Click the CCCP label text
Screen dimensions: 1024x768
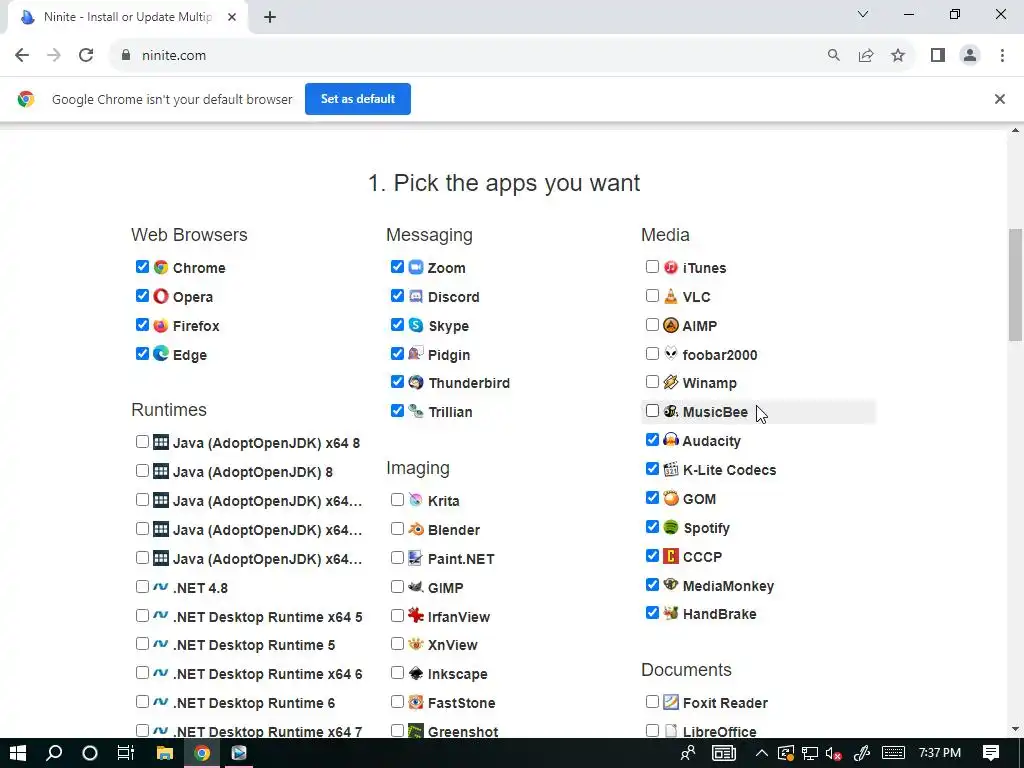(702, 557)
